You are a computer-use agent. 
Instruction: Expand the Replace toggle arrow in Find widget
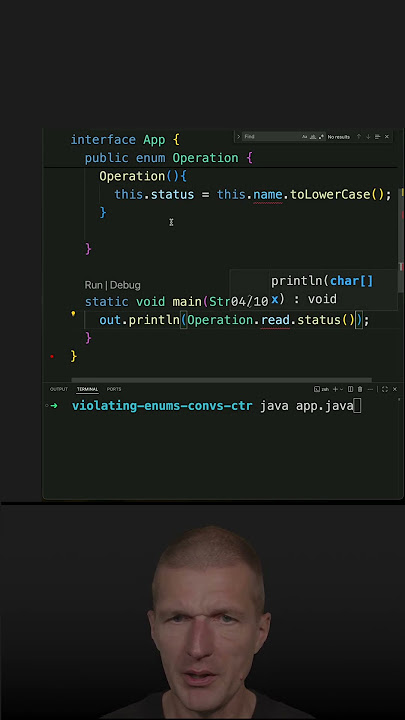click(238, 137)
